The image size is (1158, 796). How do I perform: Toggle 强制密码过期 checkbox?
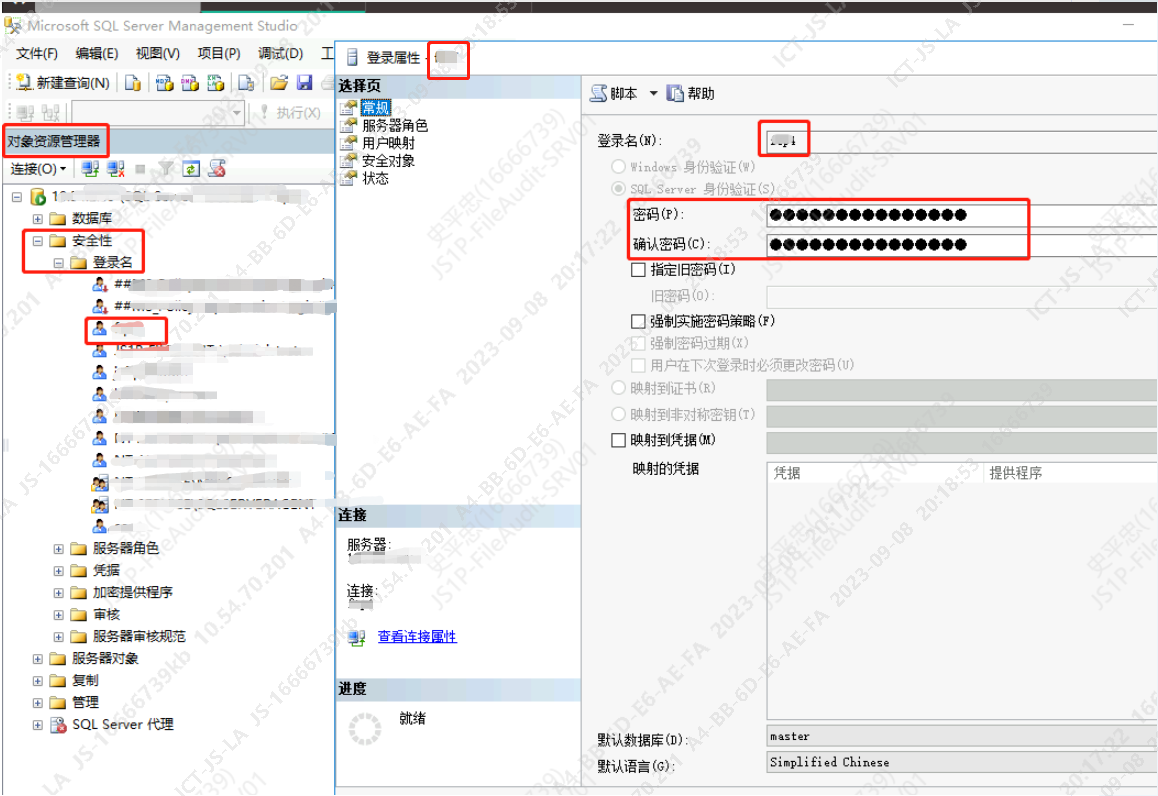[x=639, y=343]
